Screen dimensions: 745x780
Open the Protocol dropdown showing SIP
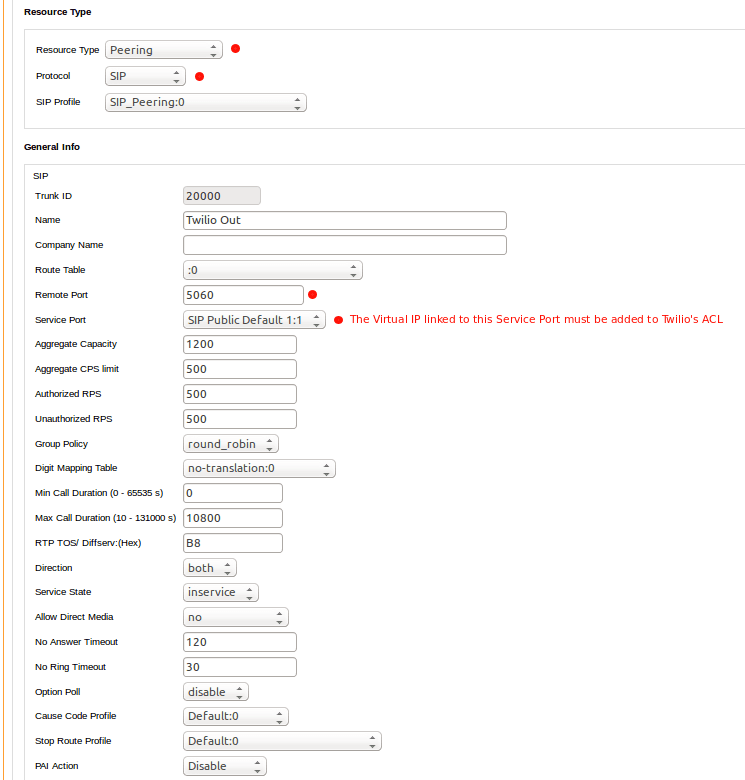tap(145, 76)
